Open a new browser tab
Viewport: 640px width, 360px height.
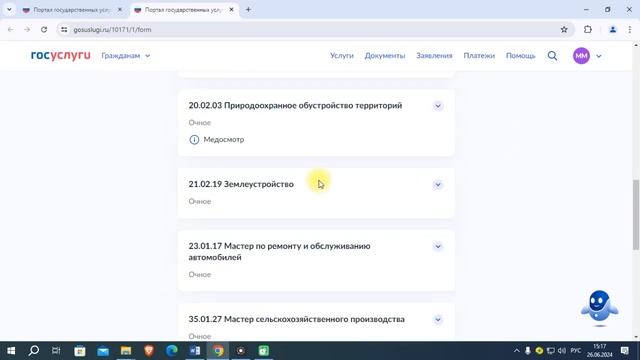[248, 9]
